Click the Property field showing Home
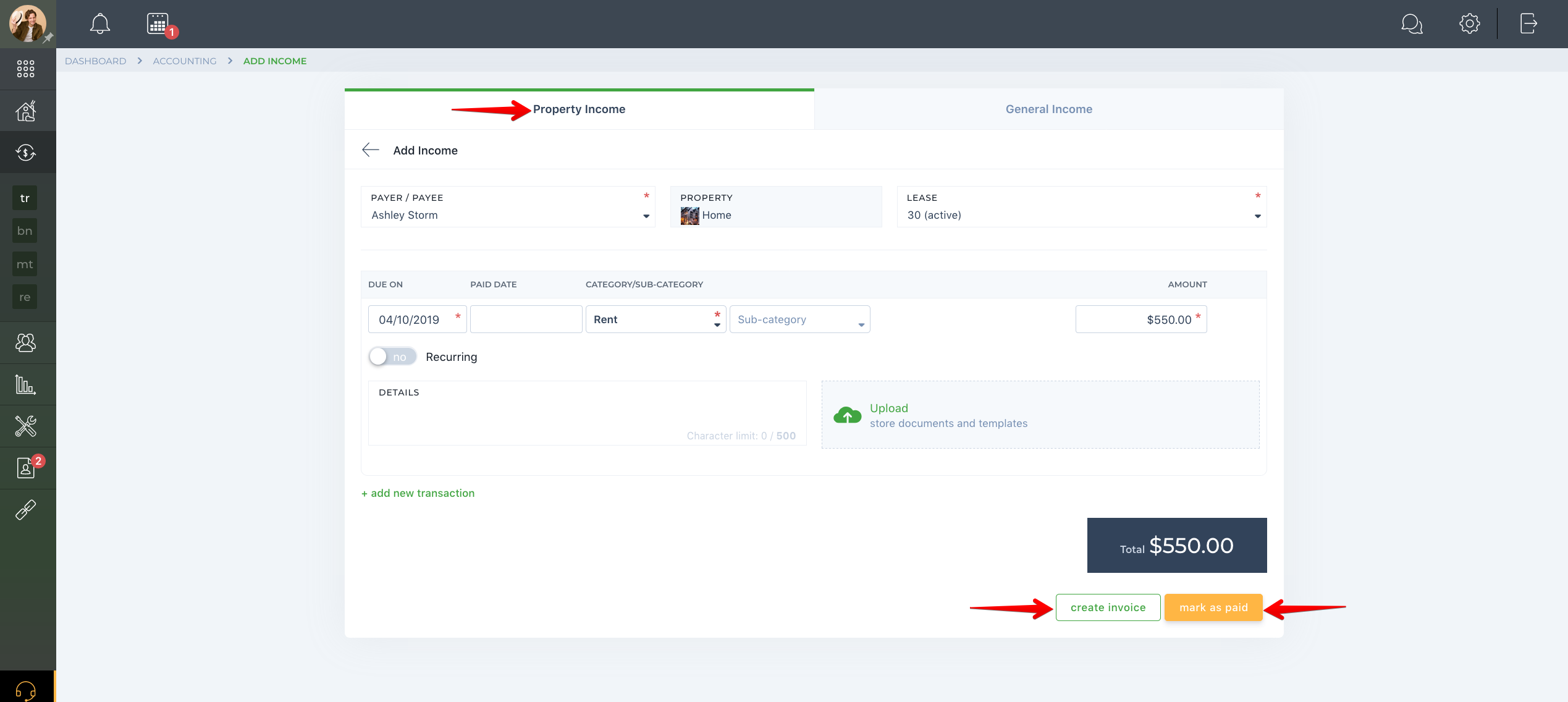Screen dimensions: 1568x702 pos(776,206)
